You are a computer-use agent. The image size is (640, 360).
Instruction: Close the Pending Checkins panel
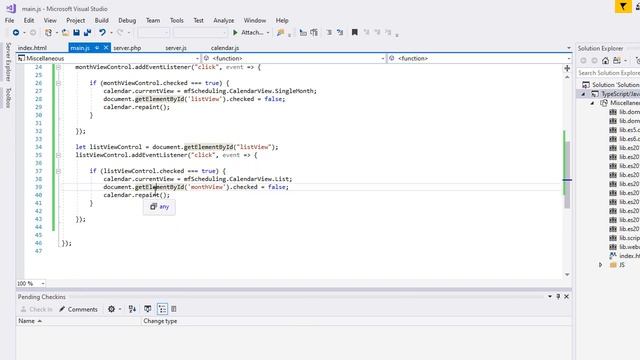pos(567,296)
